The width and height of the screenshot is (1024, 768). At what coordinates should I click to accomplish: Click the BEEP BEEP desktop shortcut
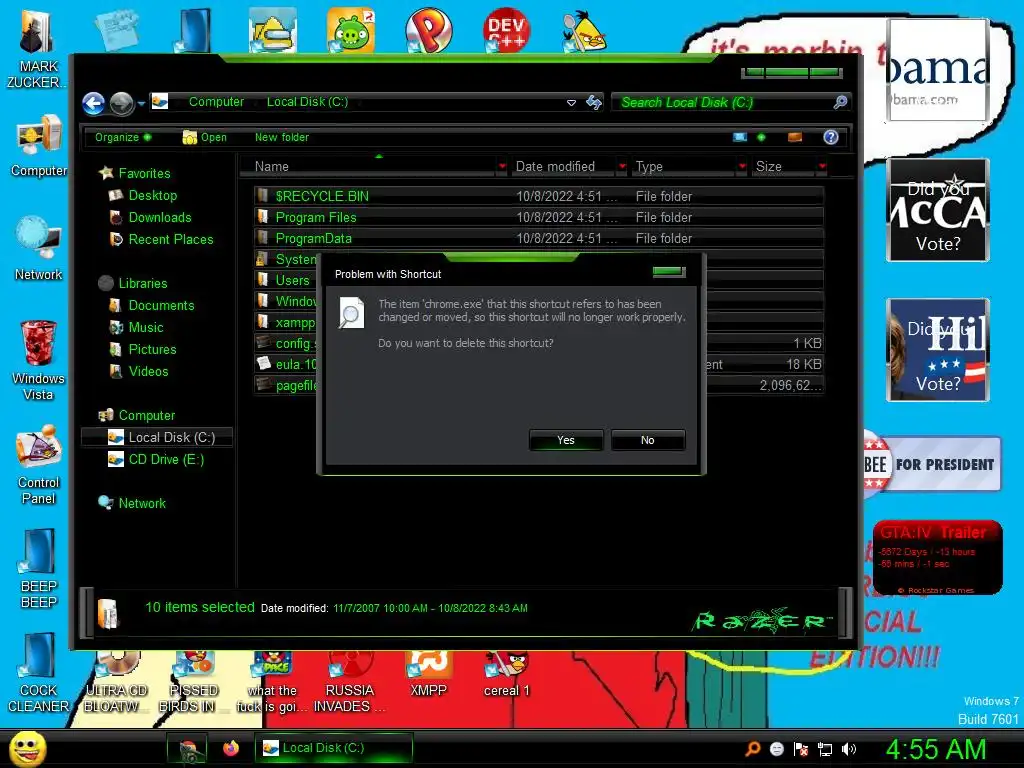coord(39,568)
